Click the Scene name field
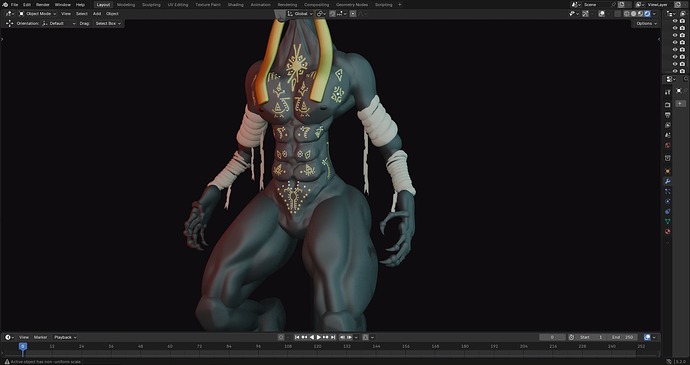 (x=596, y=4)
